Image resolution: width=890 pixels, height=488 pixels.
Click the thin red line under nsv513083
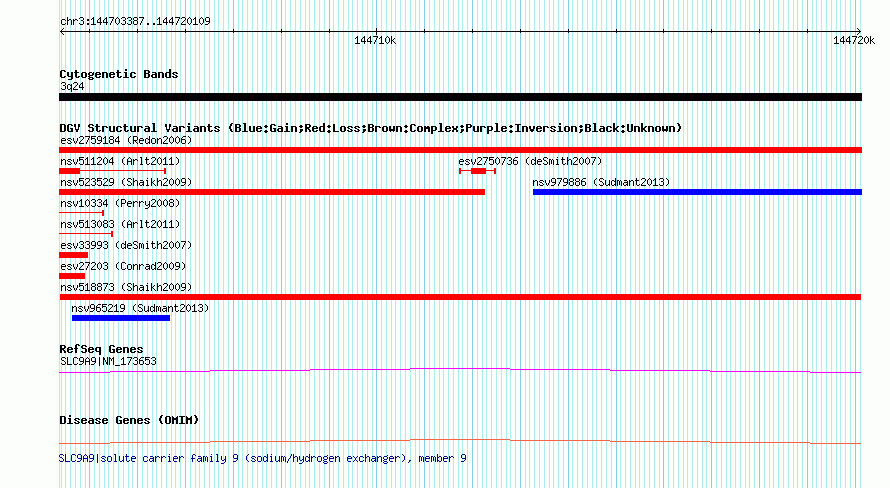[86, 234]
